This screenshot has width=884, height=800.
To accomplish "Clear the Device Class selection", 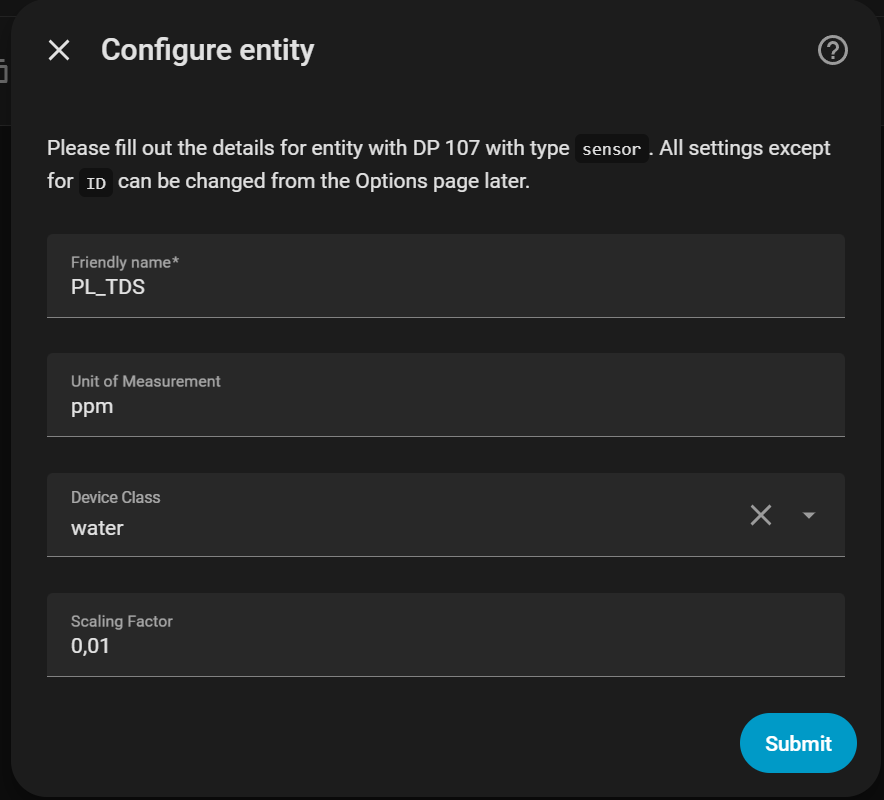I will pos(761,515).
